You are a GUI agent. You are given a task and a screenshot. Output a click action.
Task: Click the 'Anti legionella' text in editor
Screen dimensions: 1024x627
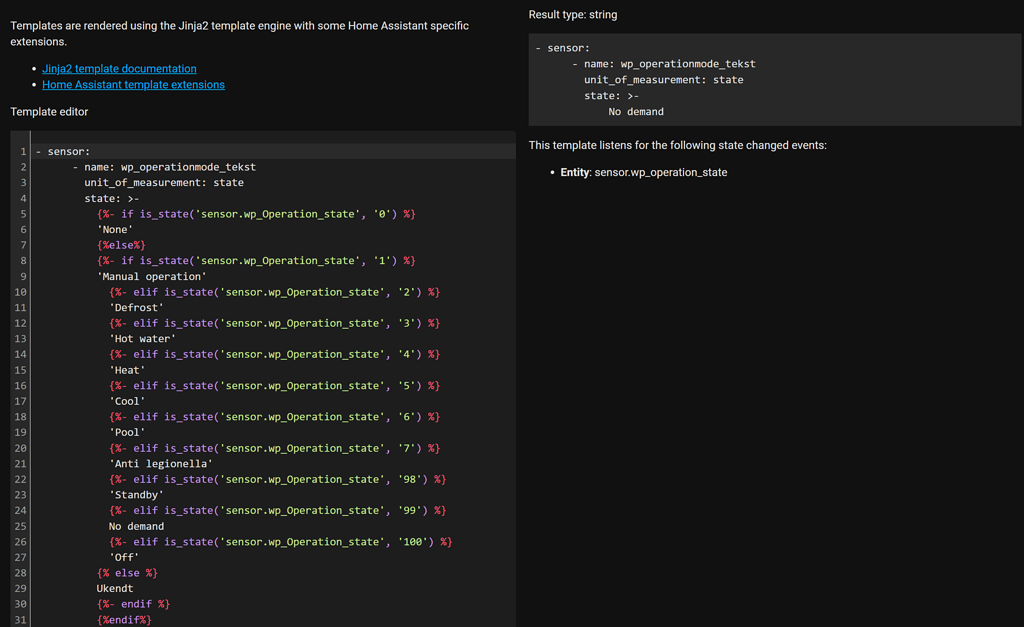click(160, 464)
